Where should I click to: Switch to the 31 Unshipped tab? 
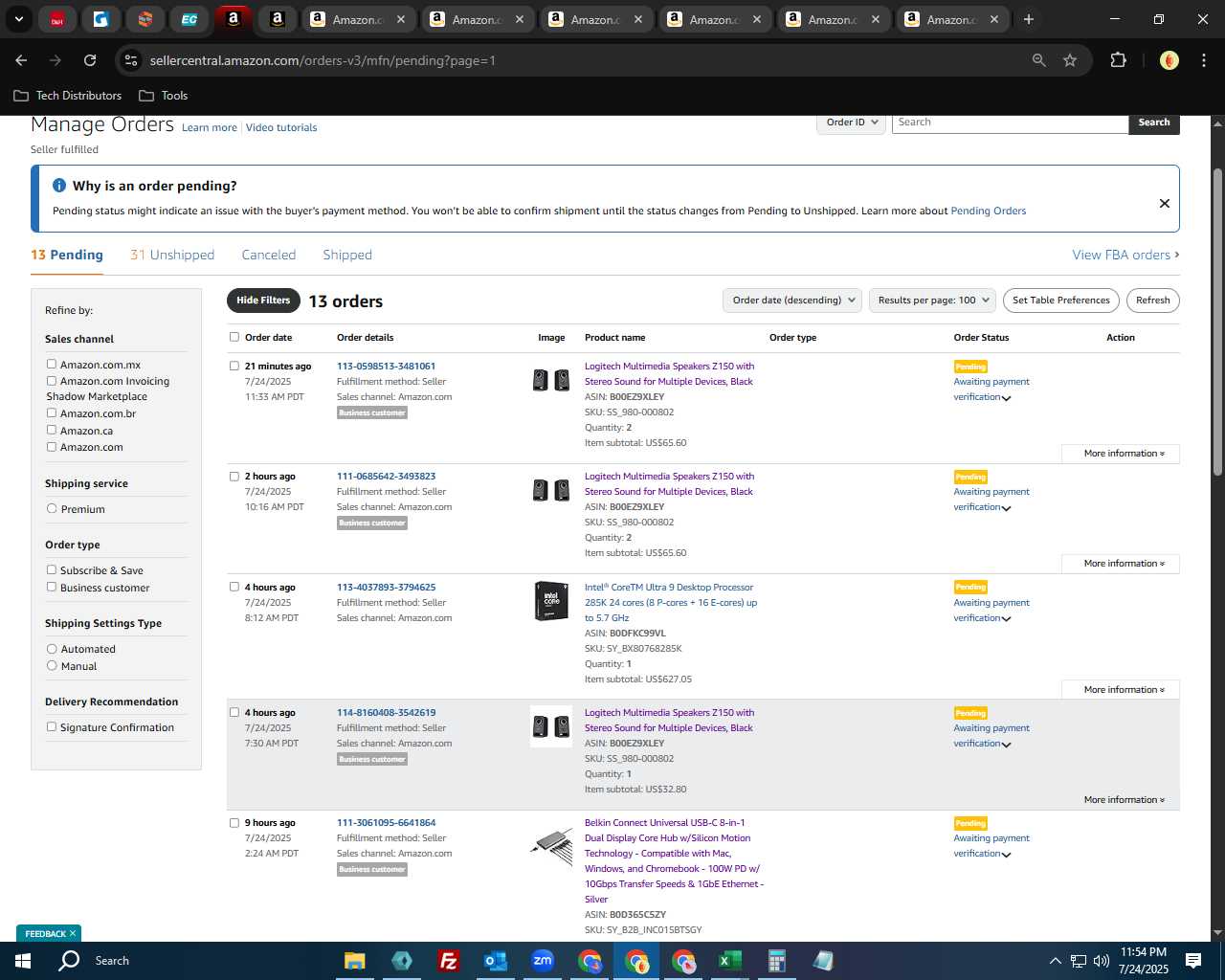pos(172,255)
